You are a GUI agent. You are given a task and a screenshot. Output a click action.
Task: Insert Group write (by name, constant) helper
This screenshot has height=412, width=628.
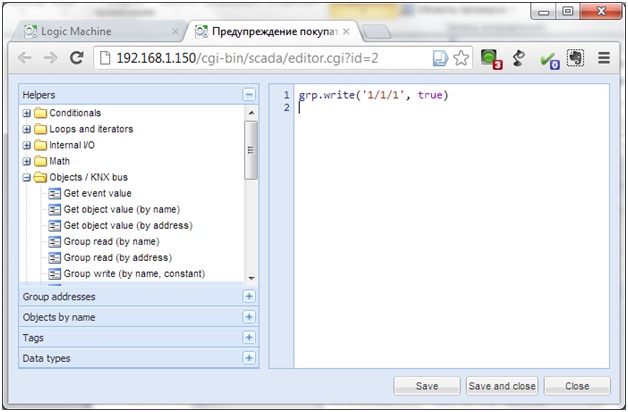134,274
